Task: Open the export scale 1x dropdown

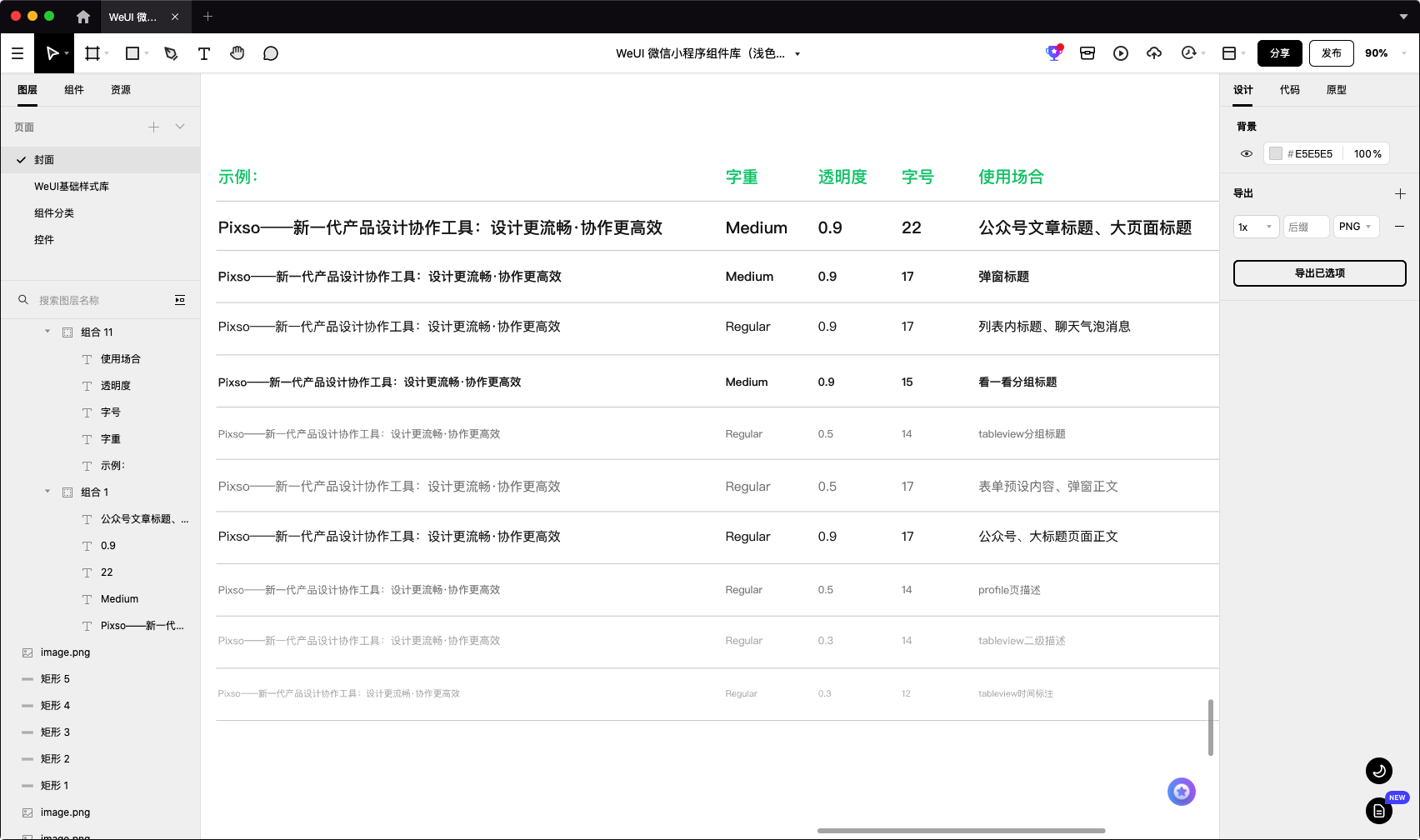Action: click(x=1256, y=227)
